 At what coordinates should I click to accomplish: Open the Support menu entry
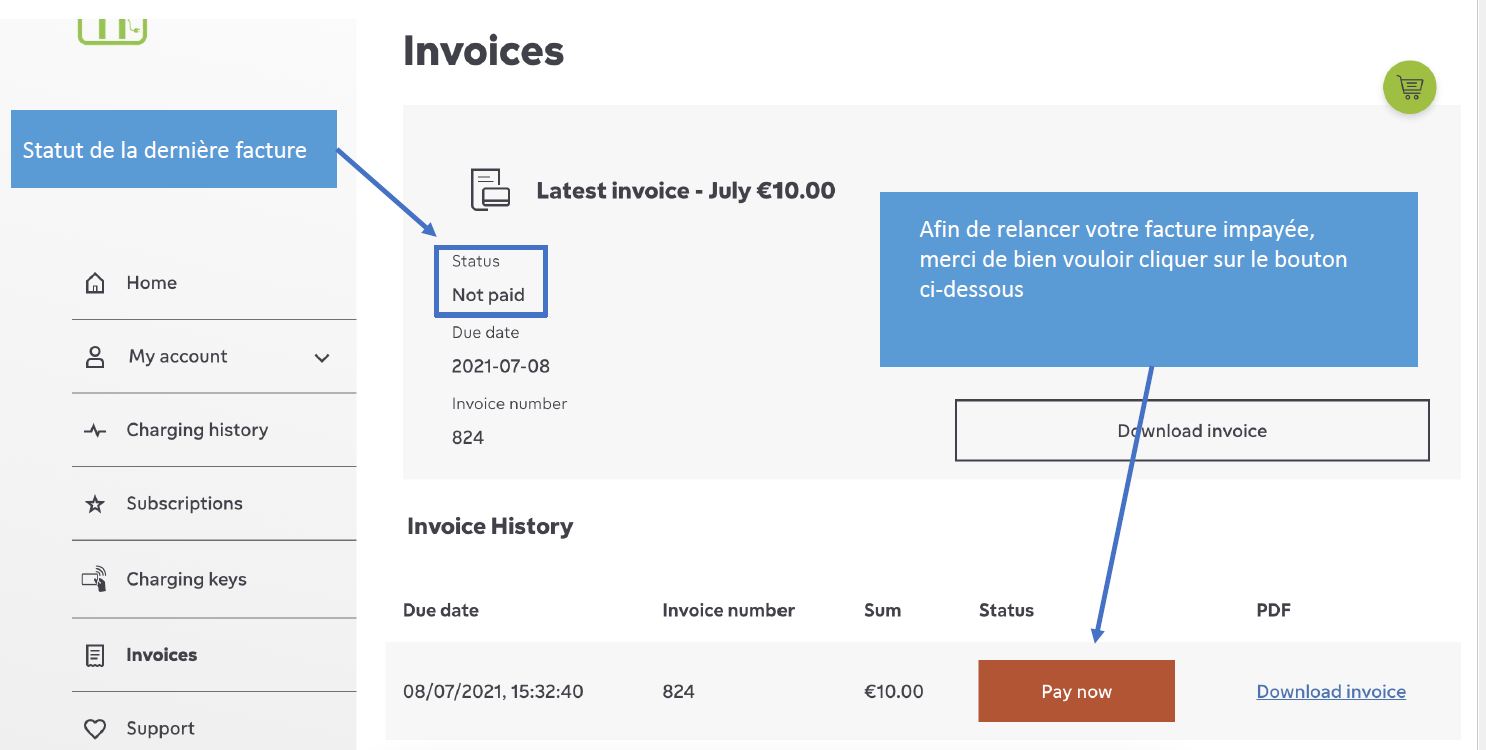tap(160, 728)
